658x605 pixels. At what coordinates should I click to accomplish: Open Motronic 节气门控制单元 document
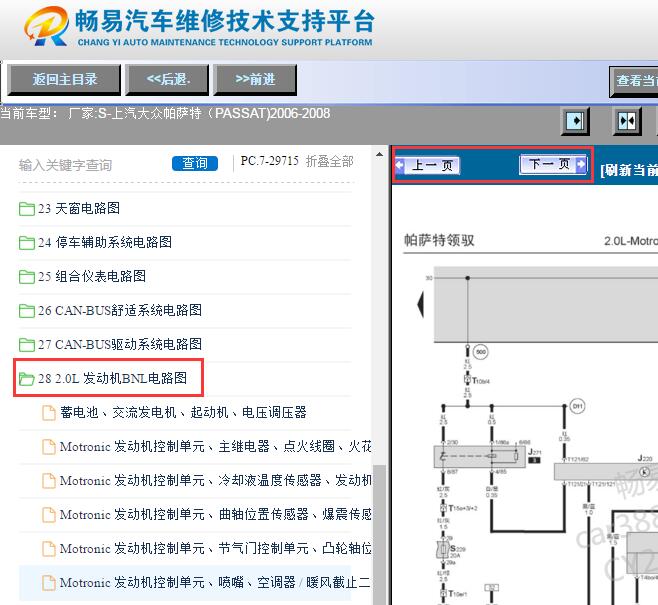pyautogui.click(x=216, y=548)
